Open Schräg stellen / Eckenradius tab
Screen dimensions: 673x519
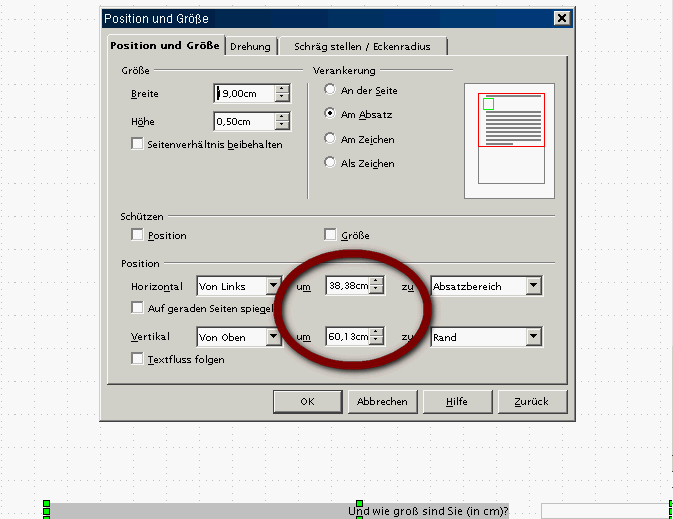pyautogui.click(x=362, y=47)
